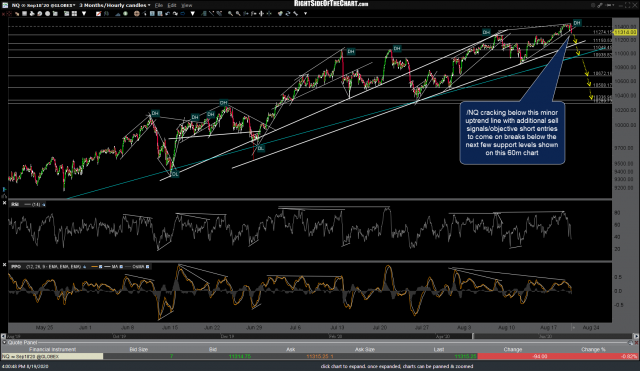Activate the red crosshair tool in the toolbar

(x=10, y=14)
